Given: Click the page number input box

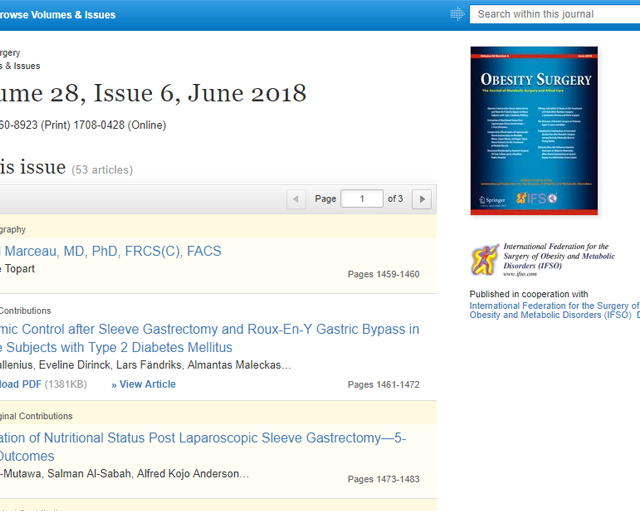Looking at the screenshot, I should (361, 199).
